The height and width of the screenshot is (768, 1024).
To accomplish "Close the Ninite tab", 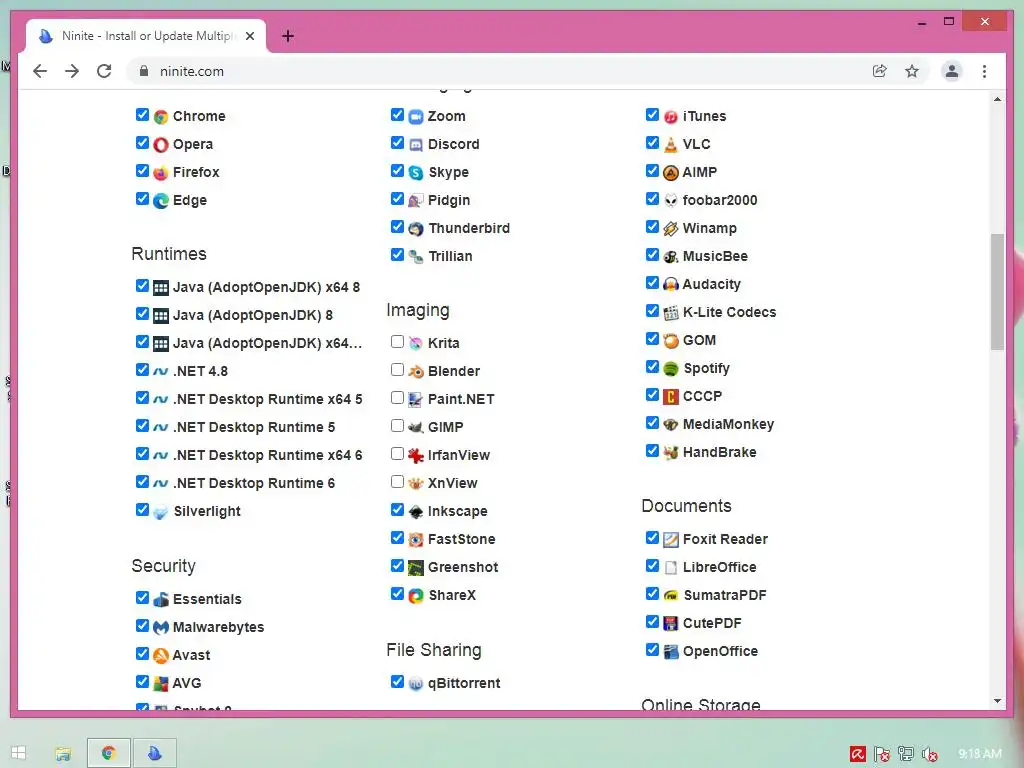I will click(x=250, y=36).
